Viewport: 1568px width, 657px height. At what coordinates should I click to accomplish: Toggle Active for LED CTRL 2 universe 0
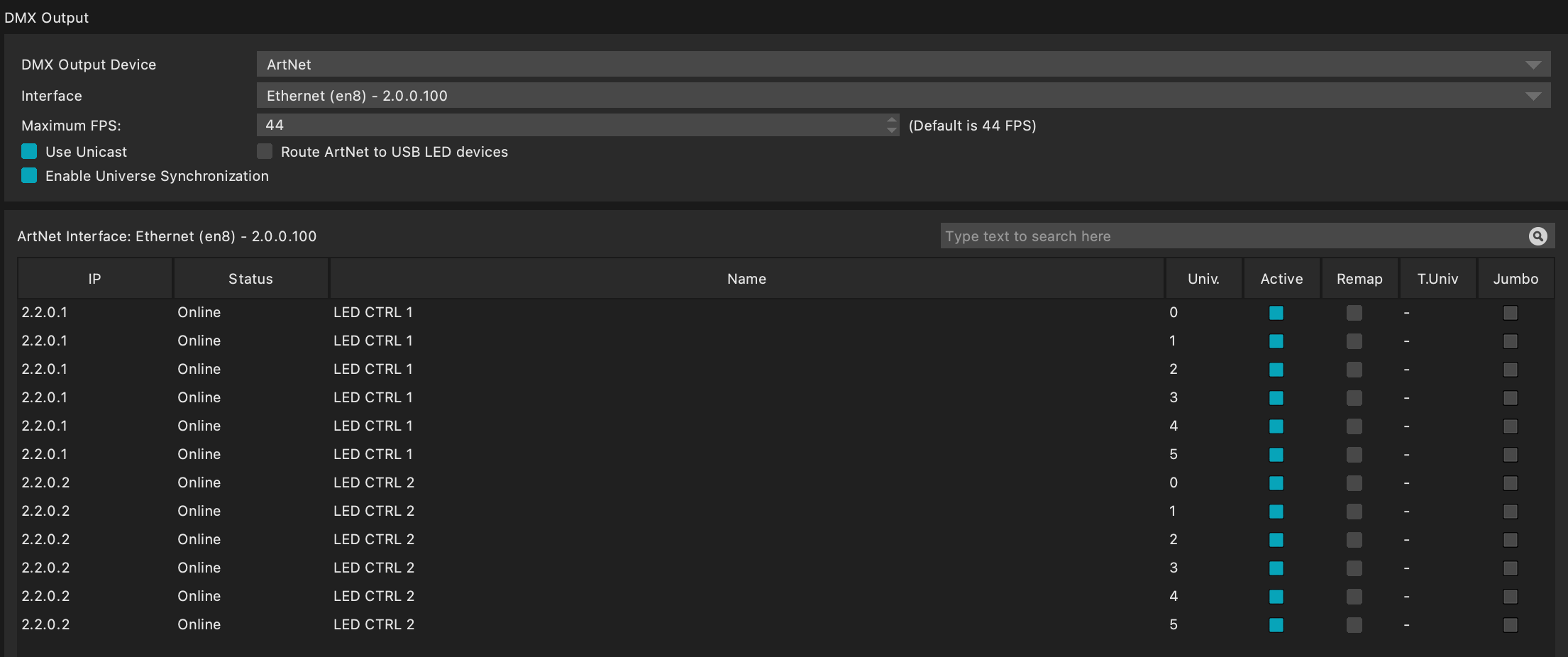tap(1276, 483)
